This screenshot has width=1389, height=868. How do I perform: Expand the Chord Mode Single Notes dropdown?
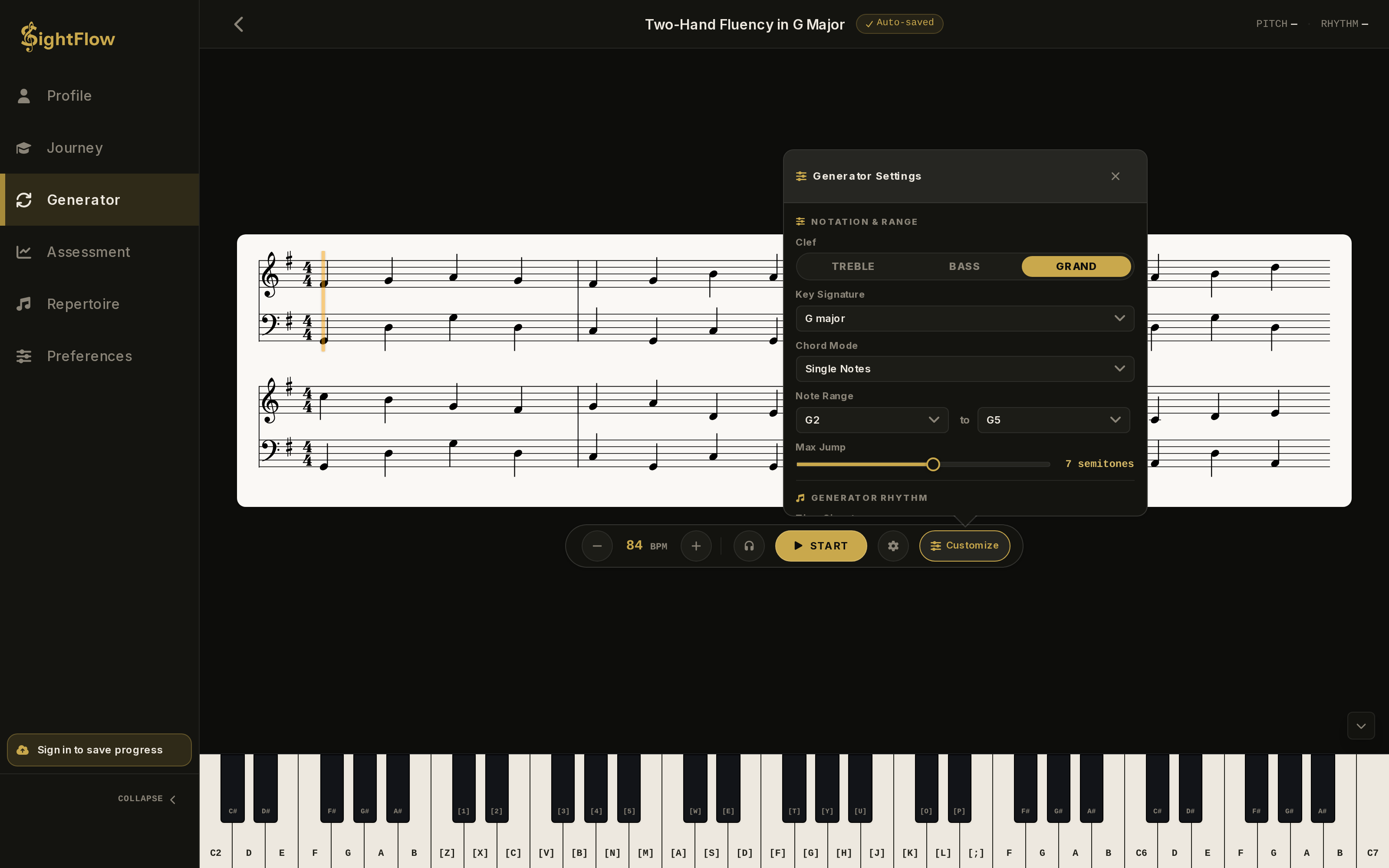click(965, 369)
